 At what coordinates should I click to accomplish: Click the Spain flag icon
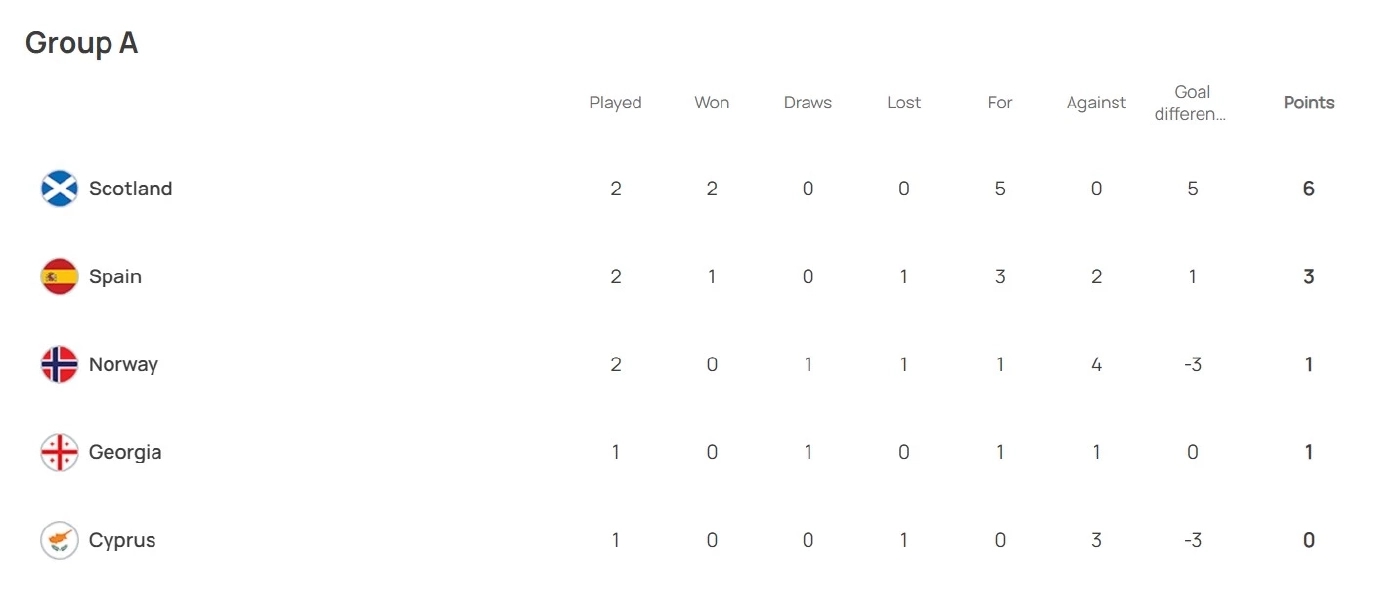(59, 277)
